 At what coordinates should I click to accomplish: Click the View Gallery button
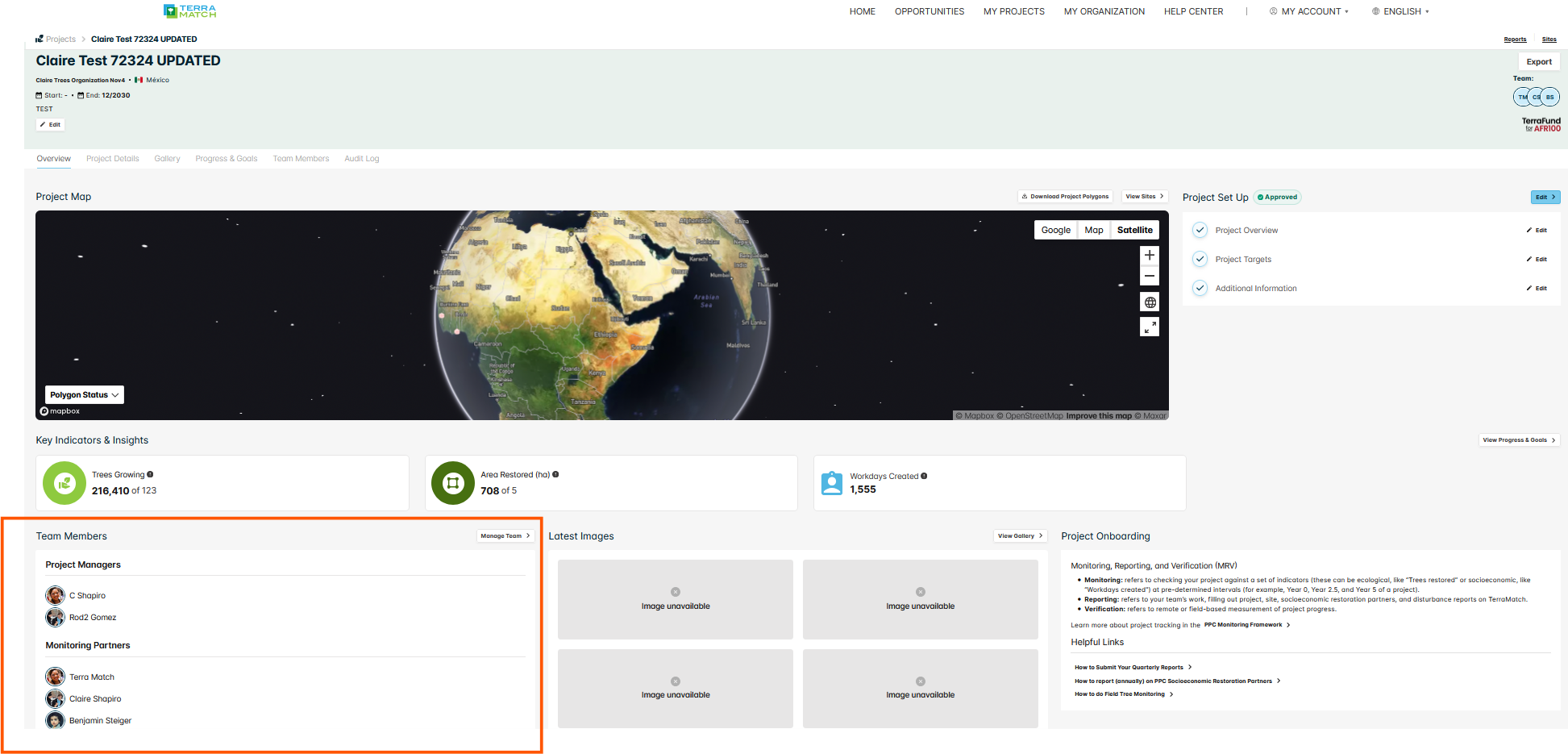coord(1021,535)
